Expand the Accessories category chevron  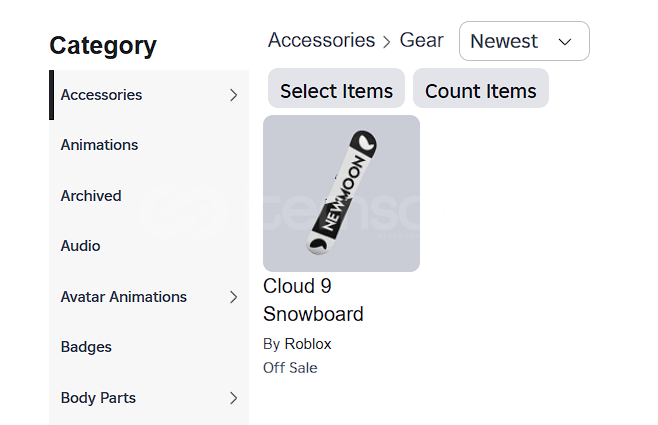tap(233, 95)
